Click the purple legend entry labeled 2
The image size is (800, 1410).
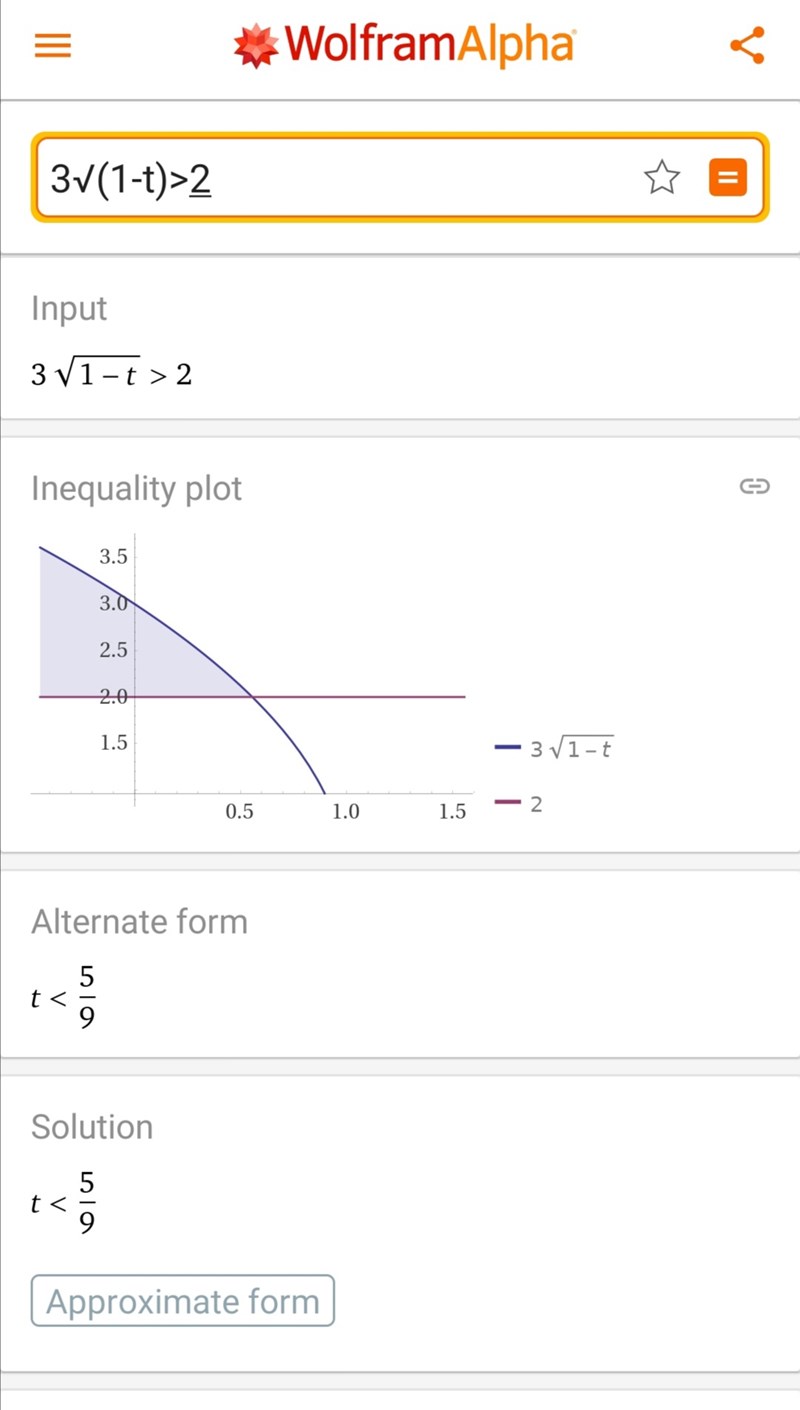tap(519, 803)
